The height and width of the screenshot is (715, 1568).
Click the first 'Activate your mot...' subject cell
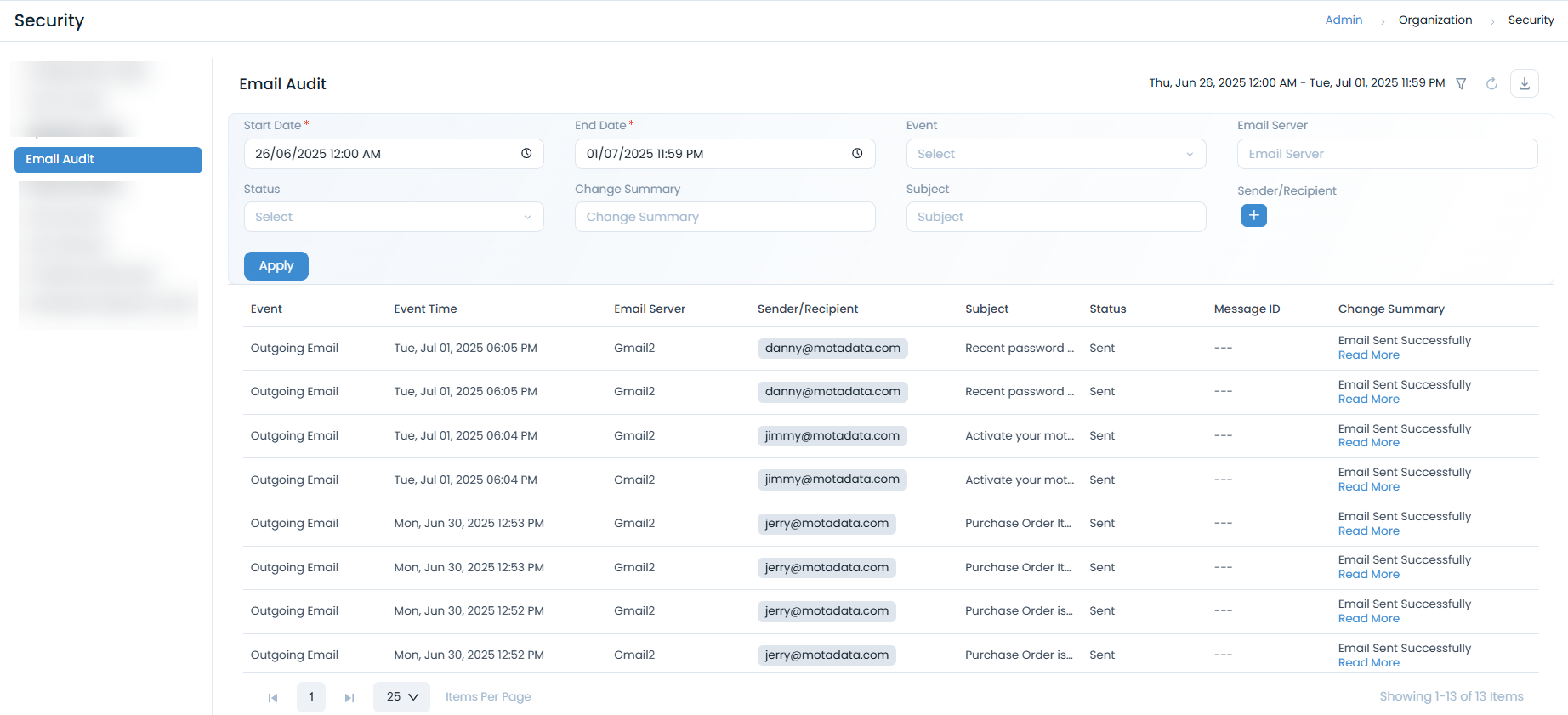coord(1020,436)
